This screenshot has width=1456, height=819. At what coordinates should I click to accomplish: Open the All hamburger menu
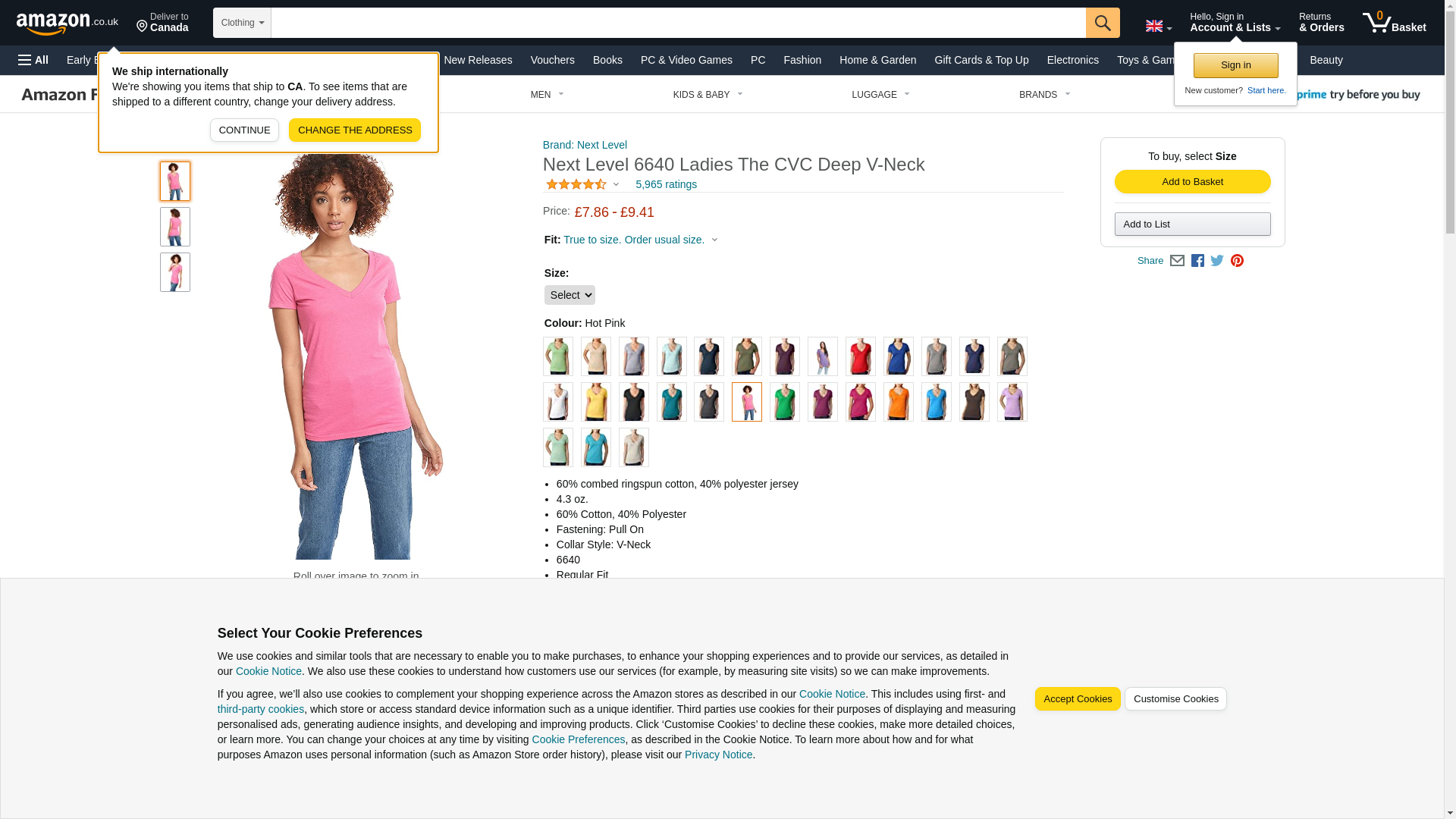click(33, 60)
